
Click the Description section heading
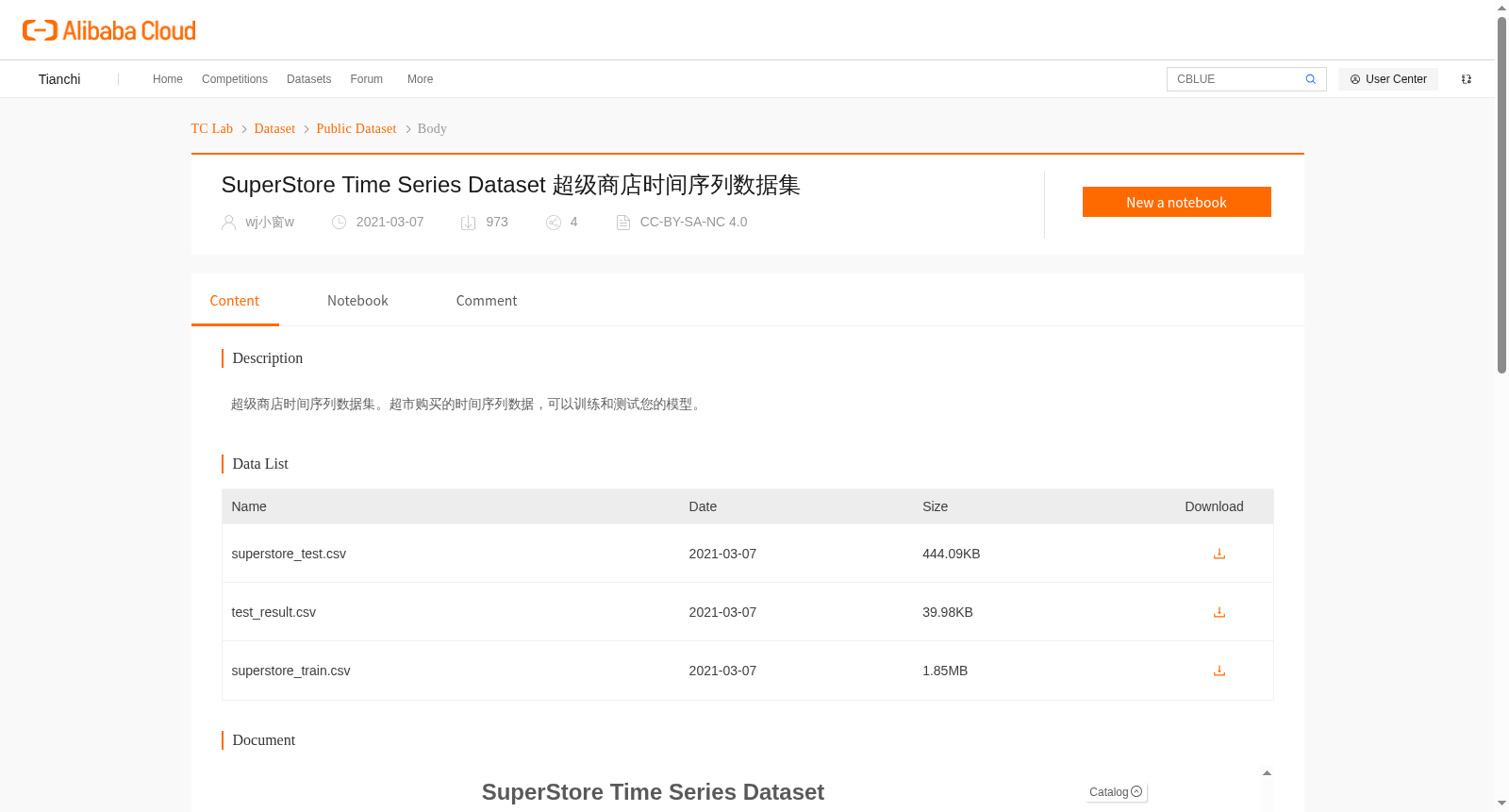[x=268, y=358]
